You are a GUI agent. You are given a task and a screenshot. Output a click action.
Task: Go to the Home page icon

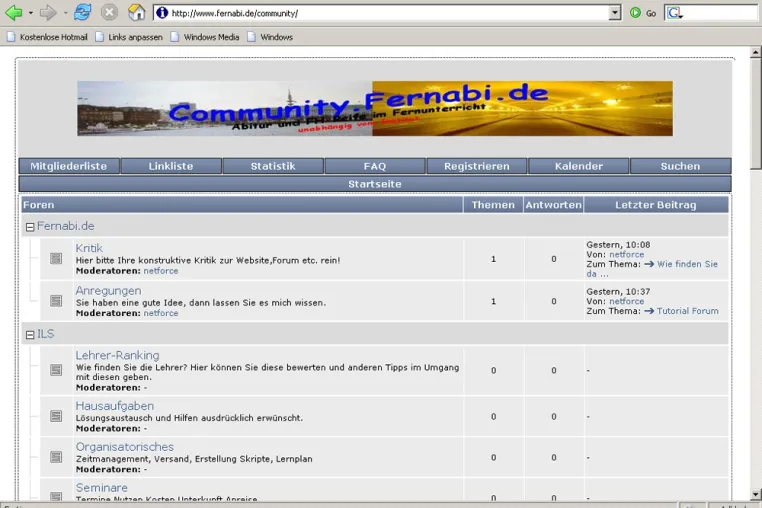pyautogui.click(x=137, y=13)
